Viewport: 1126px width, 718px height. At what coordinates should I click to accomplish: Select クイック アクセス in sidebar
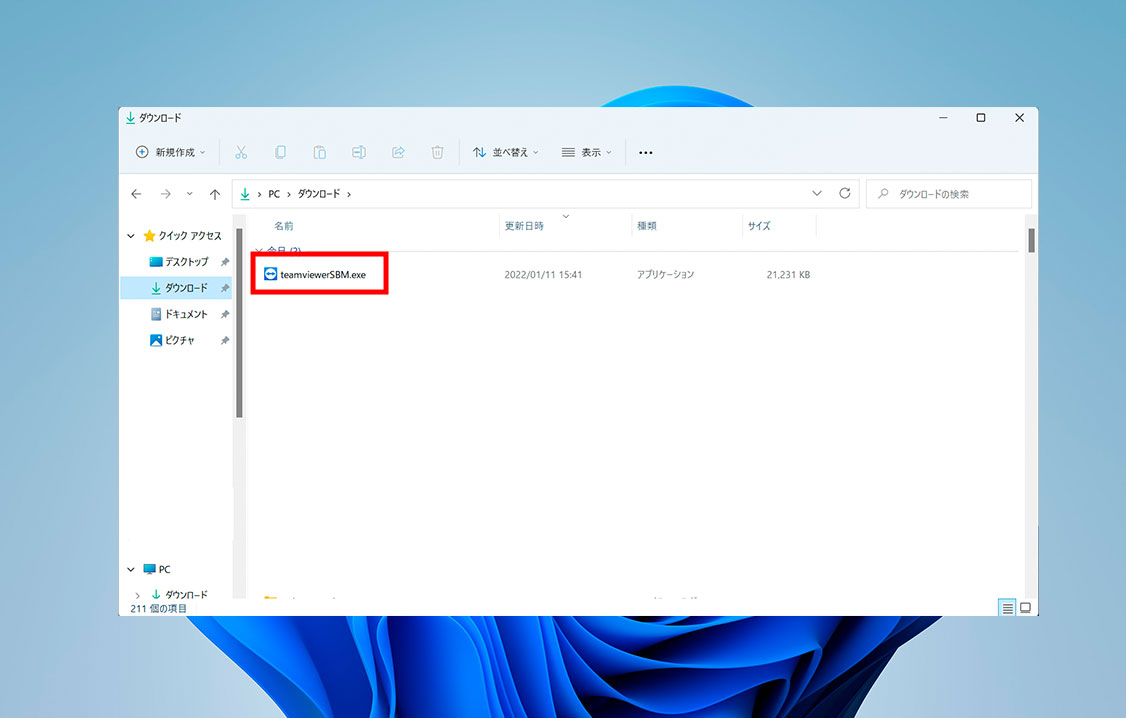coord(182,236)
